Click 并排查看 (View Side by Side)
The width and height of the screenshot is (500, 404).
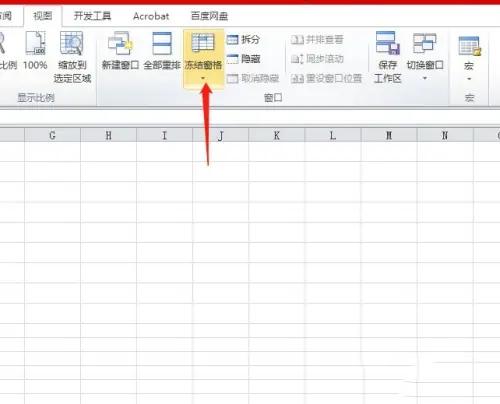click(x=317, y=40)
